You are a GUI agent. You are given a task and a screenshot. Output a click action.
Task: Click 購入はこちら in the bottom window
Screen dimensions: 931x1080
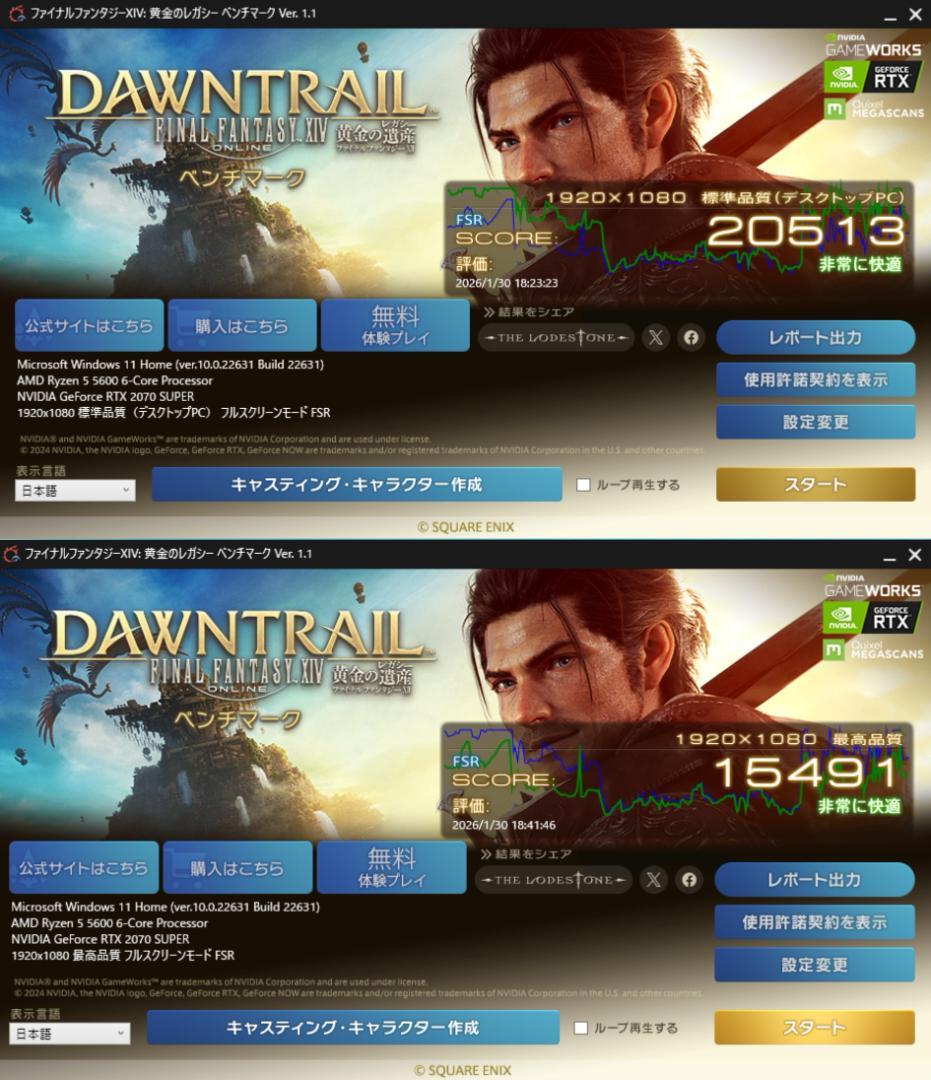pyautogui.click(x=237, y=868)
